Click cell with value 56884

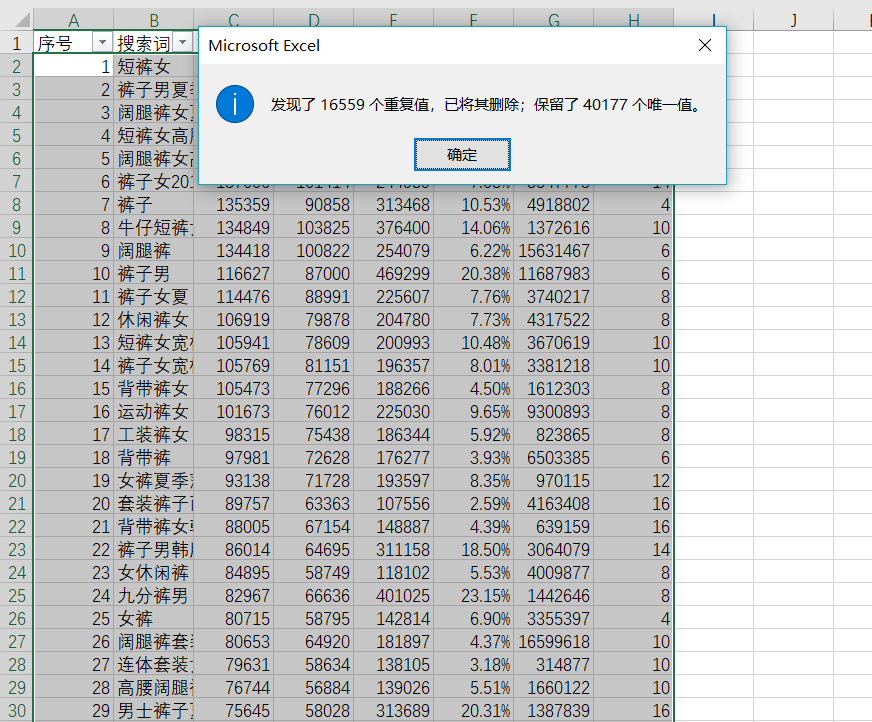[314, 688]
